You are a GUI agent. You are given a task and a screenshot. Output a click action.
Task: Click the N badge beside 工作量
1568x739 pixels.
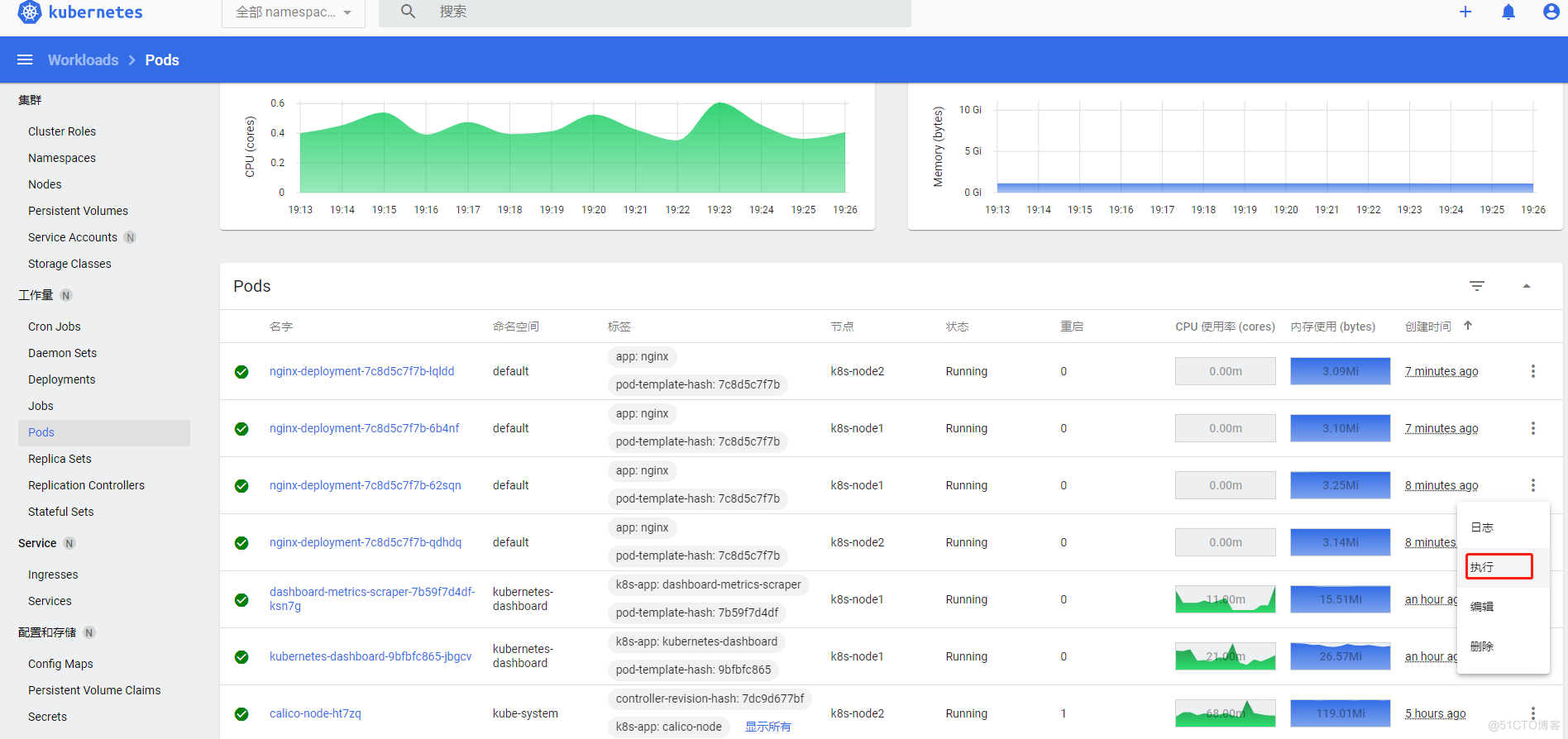tap(66, 295)
